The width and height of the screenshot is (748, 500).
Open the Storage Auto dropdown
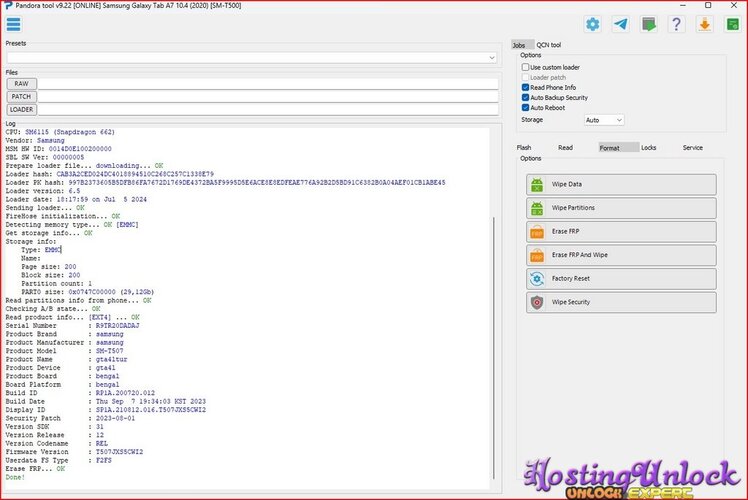(x=604, y=120)
